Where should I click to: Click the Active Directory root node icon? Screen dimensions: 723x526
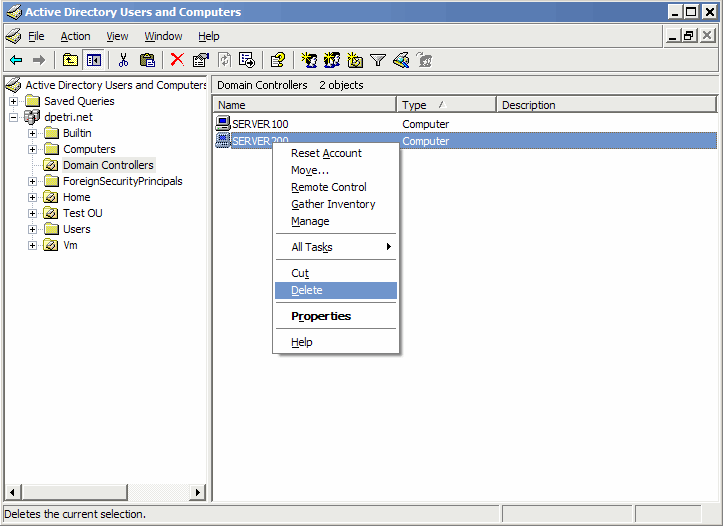14,85
